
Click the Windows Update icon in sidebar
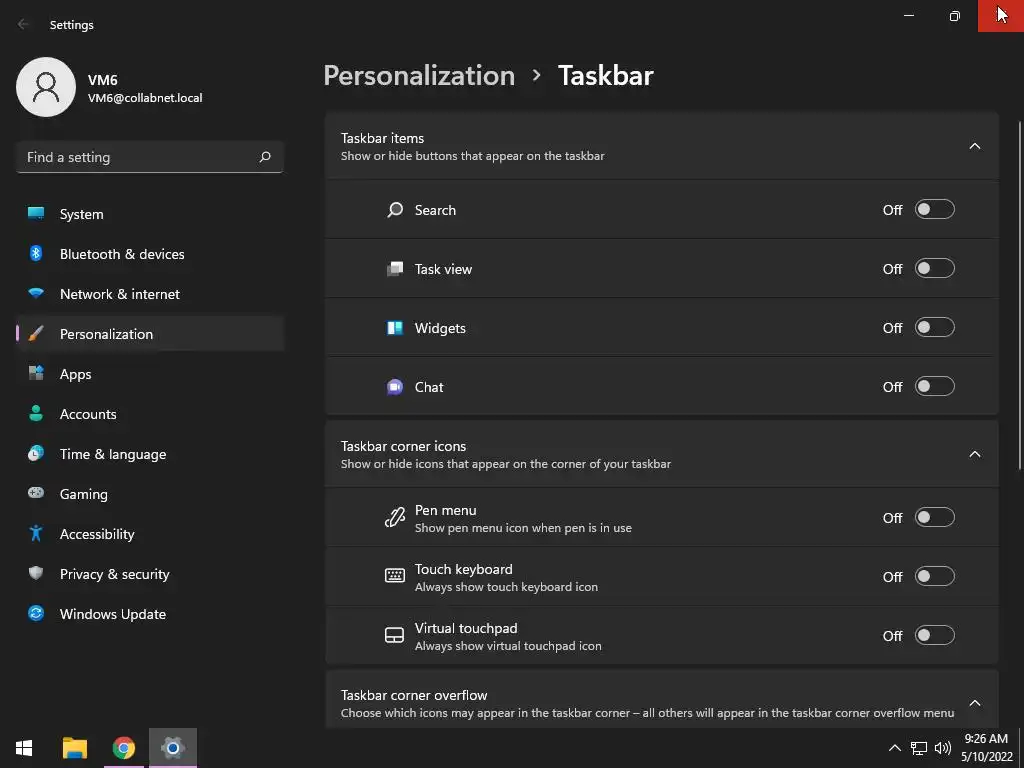(x=36, y=614)
